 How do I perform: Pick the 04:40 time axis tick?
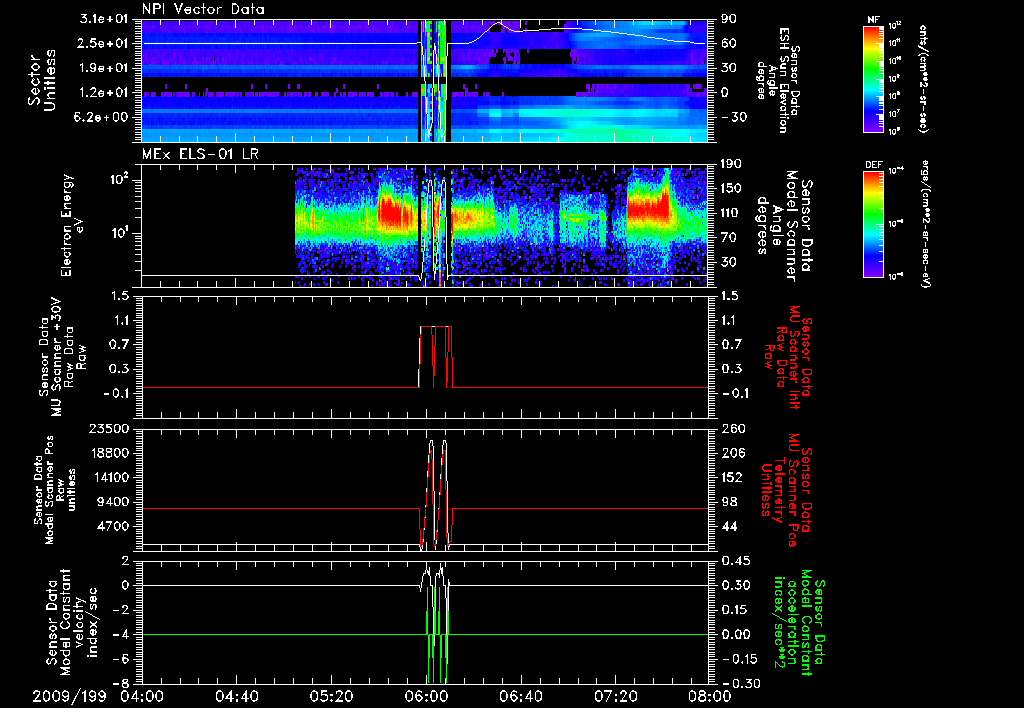coord(236,696)
